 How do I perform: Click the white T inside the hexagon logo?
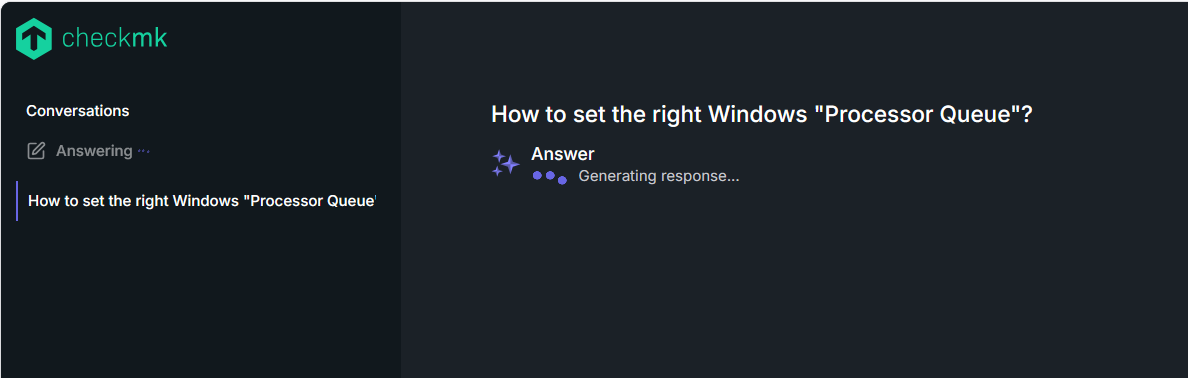point(34,41)
